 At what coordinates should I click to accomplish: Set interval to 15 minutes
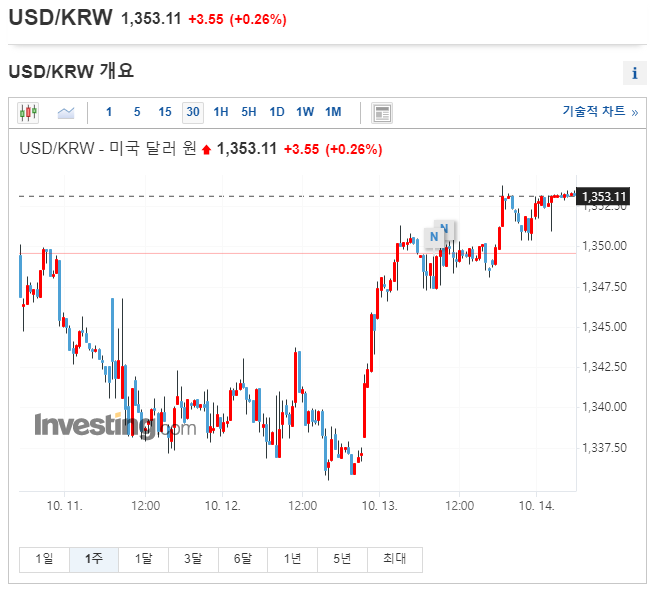(165, 112)
